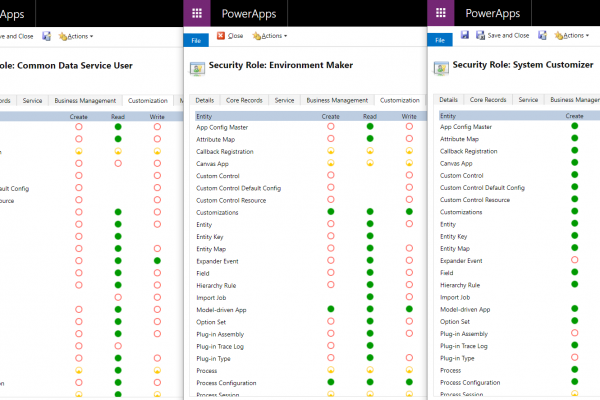Click Expander Event entity in Environment Maker
The width and height of the screenshot is (600, 400).
click(217, 261)
